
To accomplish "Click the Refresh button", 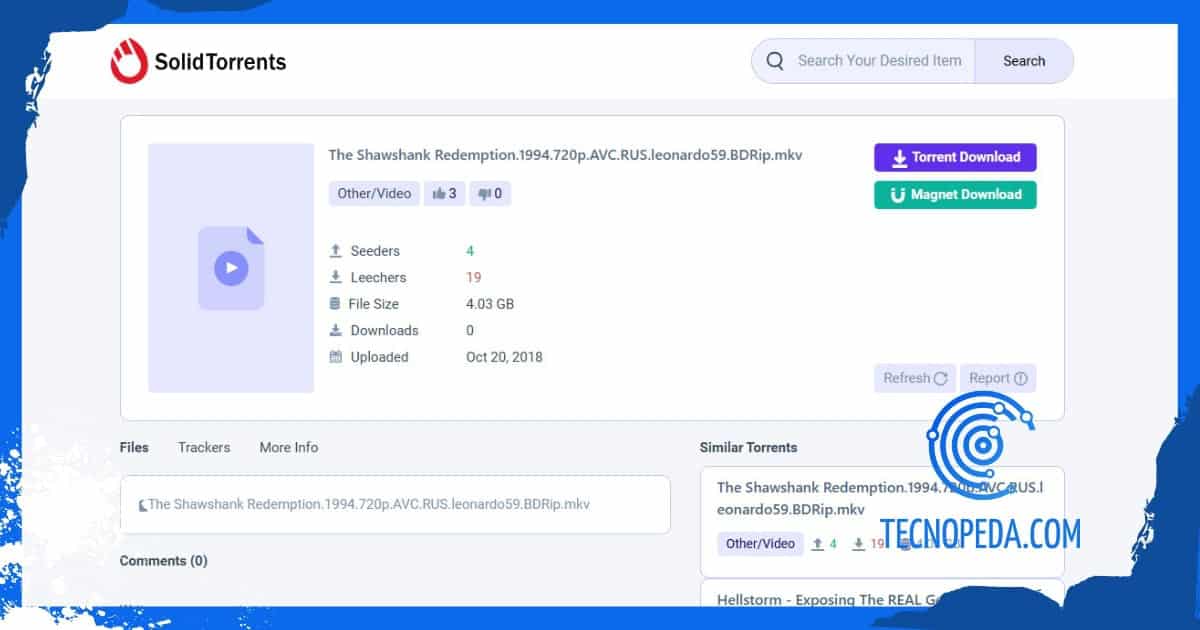I will pyautogui.click(x=915, y=378).
